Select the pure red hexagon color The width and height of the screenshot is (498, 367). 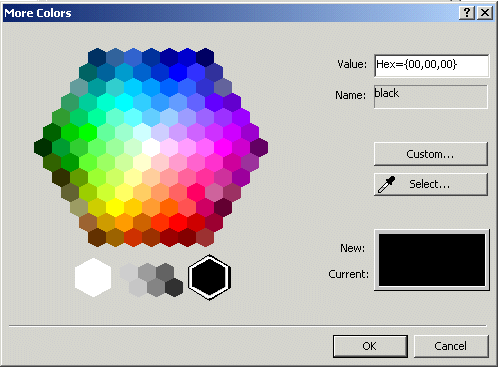point(178,222)
